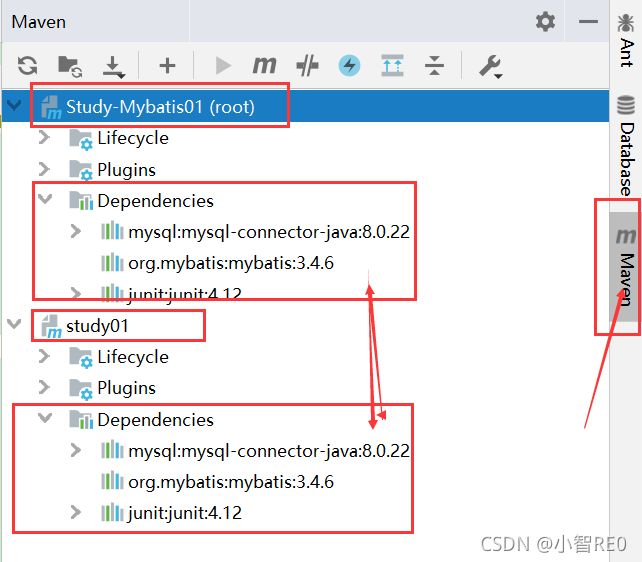Click Dependencies folder icon under Study-Mybatis01
Image resolution: width=642 pixels, height=562 pixels.
pyautogui.click(x=81, y=200)
